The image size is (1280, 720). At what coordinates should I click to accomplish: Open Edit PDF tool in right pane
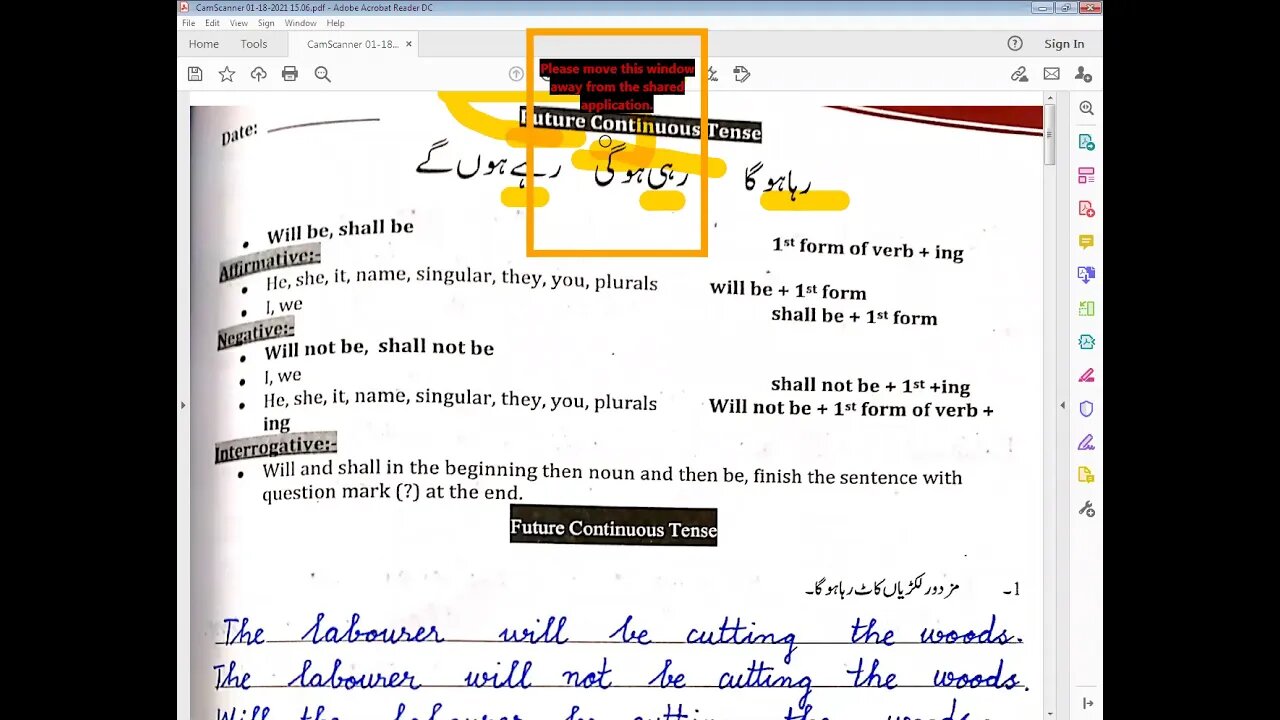[x=1086, y=175]
